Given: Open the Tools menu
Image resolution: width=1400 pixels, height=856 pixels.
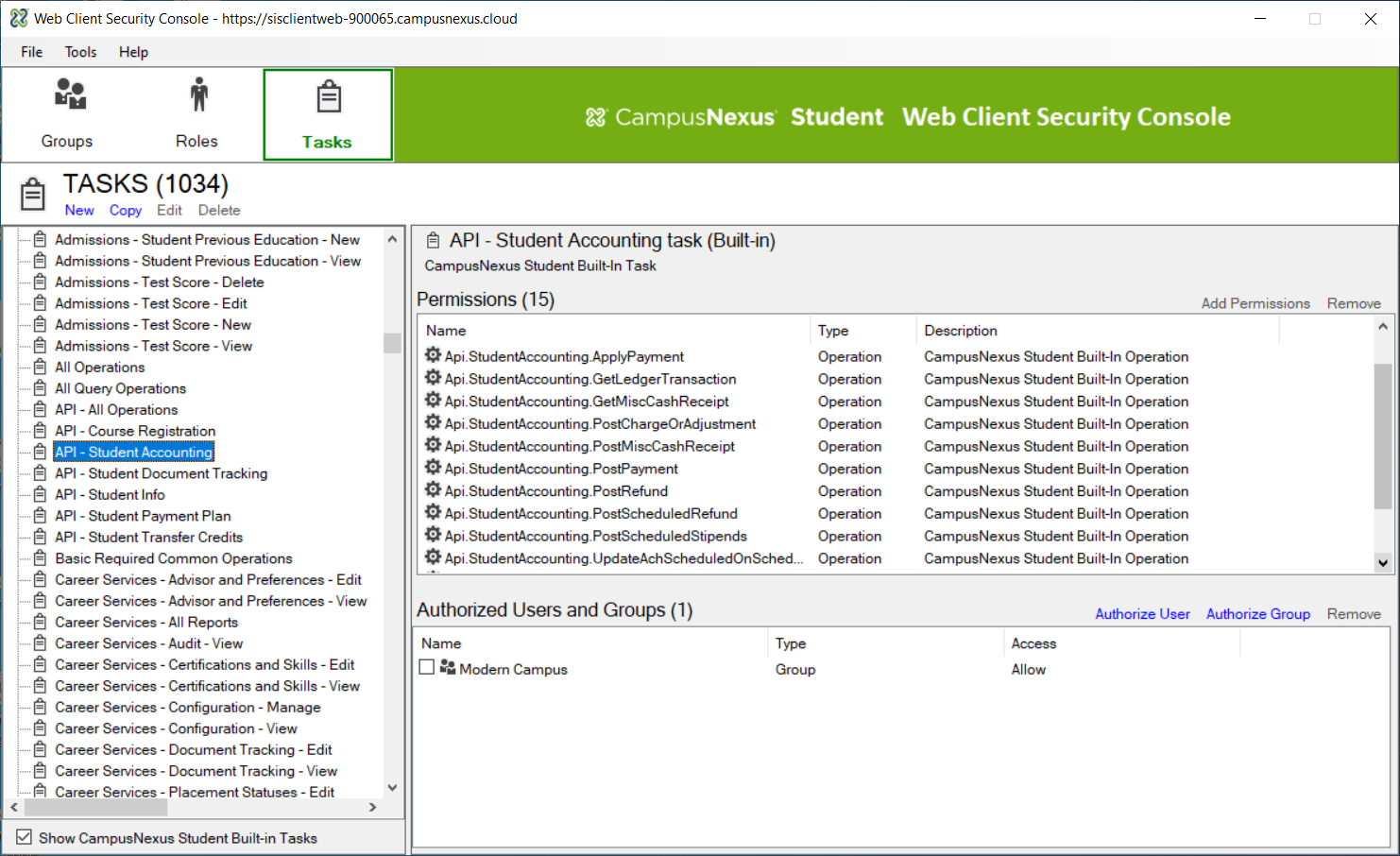Looking at the screenshot, I should click(80, 52).
